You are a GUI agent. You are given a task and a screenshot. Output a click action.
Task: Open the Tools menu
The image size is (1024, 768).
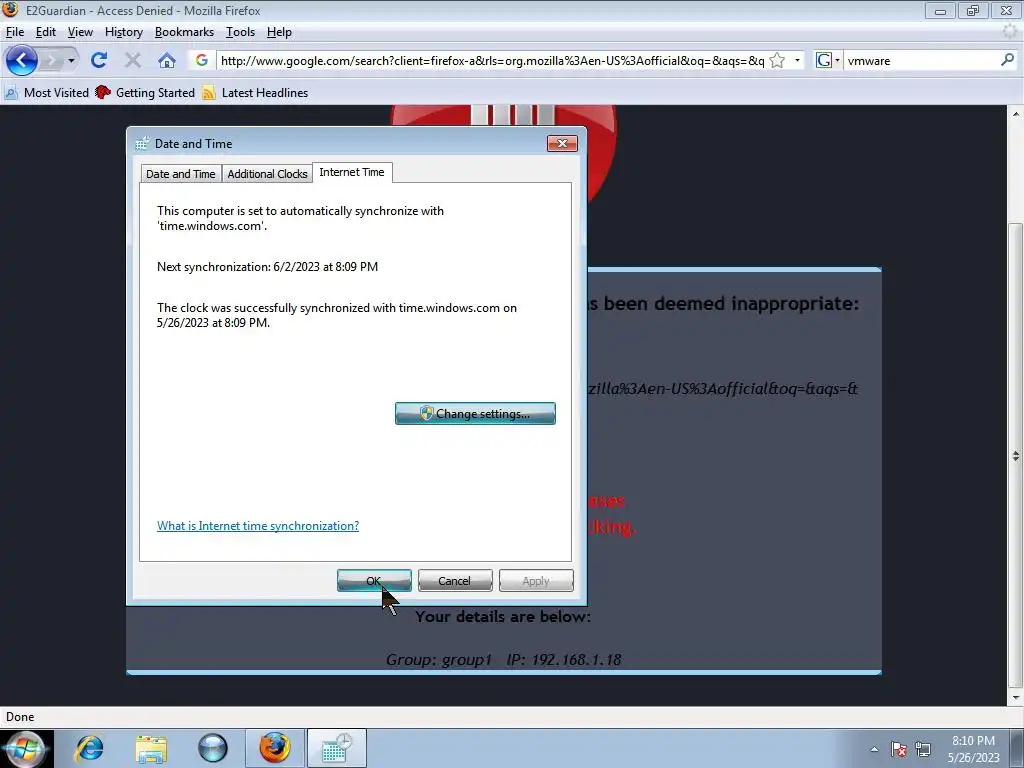point(240,32)
